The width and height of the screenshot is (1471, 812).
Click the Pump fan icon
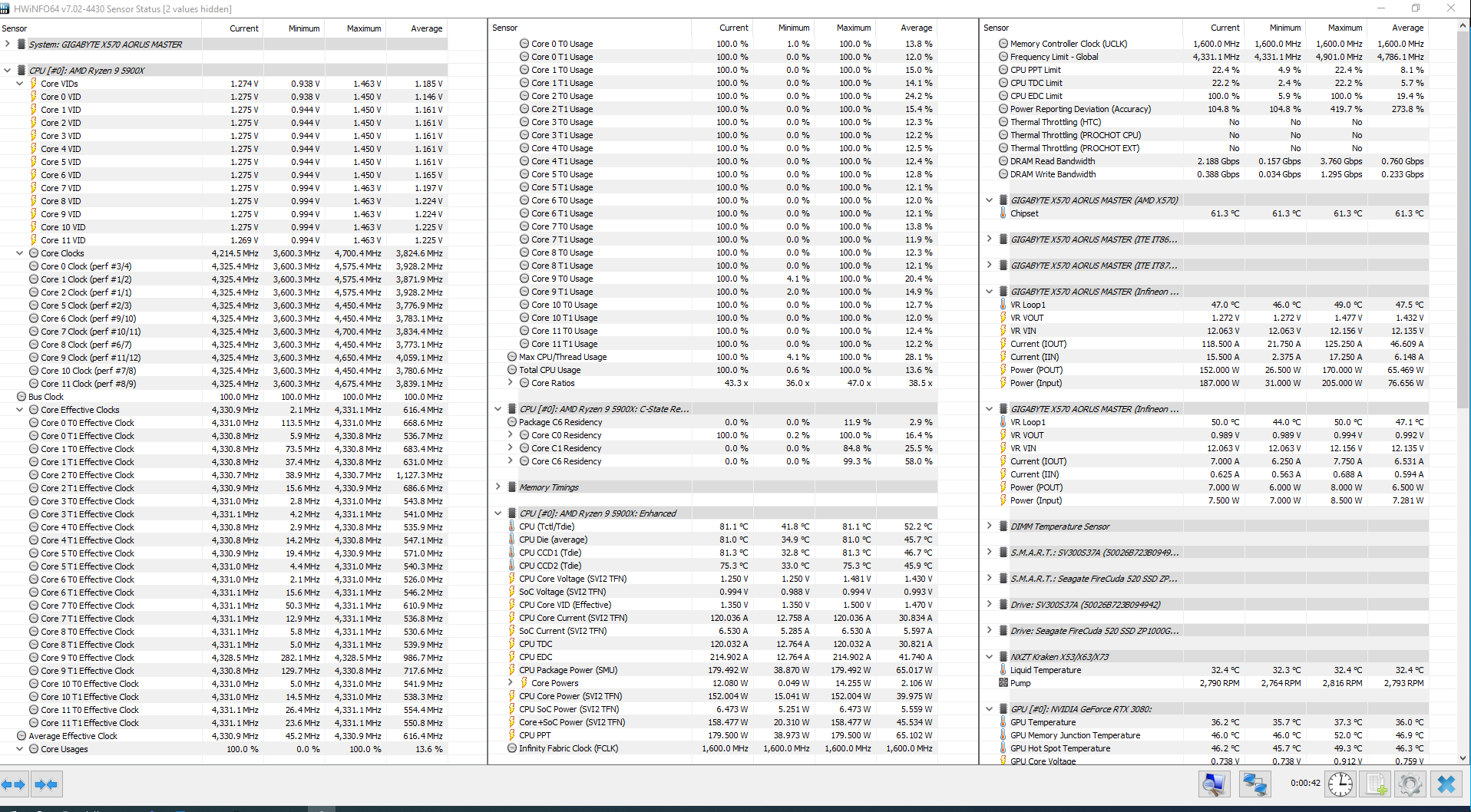pyautogui.click(x=1003, y=683)
